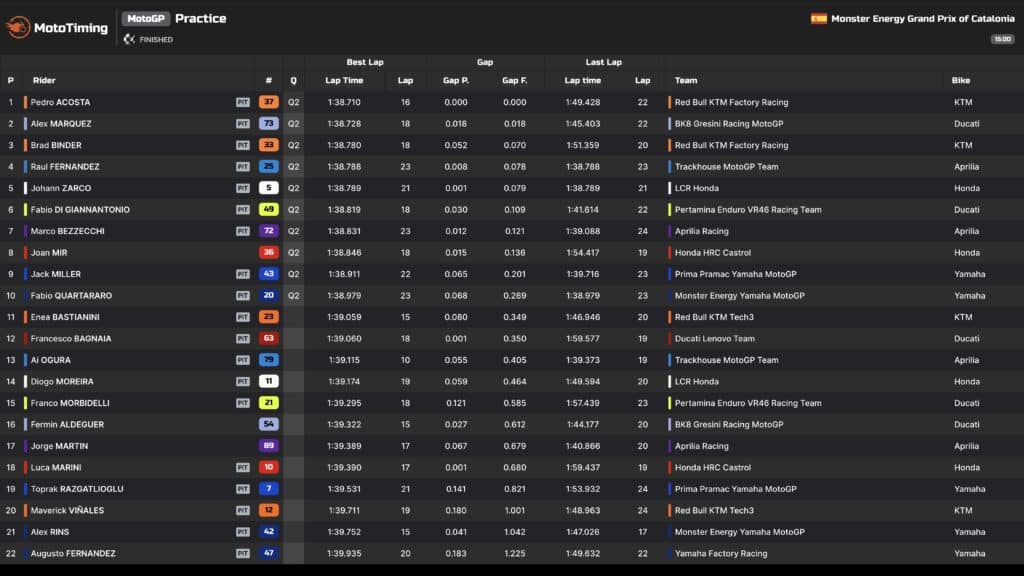Click best lap time 1:38.710
The image size is (1024, 576).
click(344, 103)
